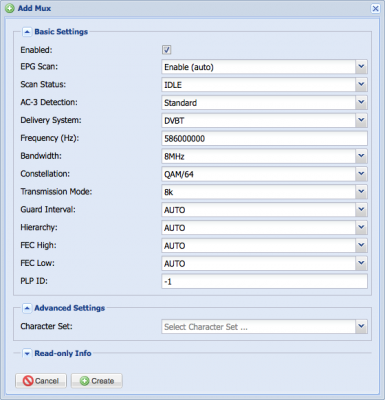Expand the Read-only Info section
385x400 pixels.
tap(27, 353)
